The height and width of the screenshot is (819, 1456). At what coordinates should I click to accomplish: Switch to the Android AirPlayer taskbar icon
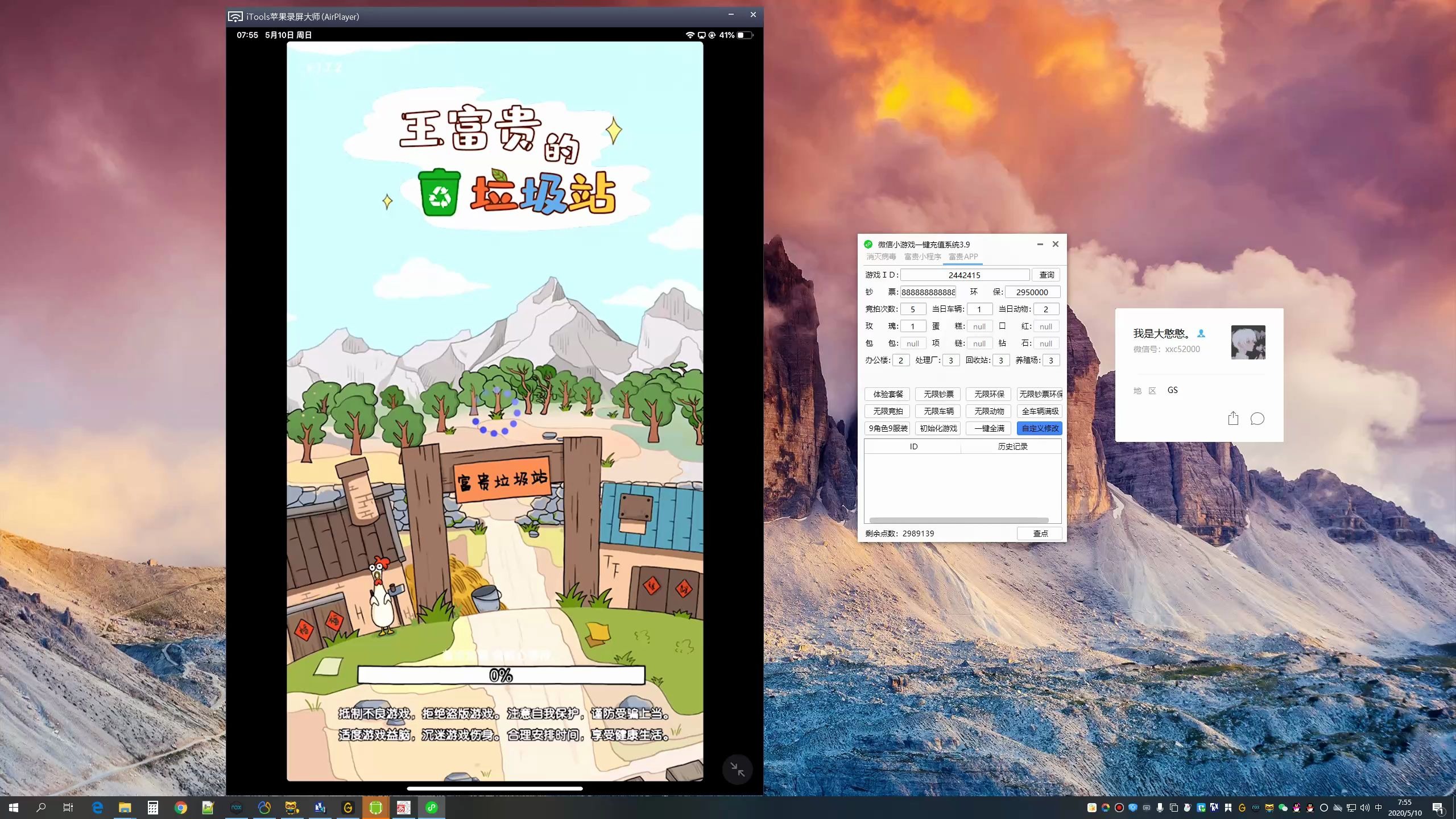(x=375, y=808)
